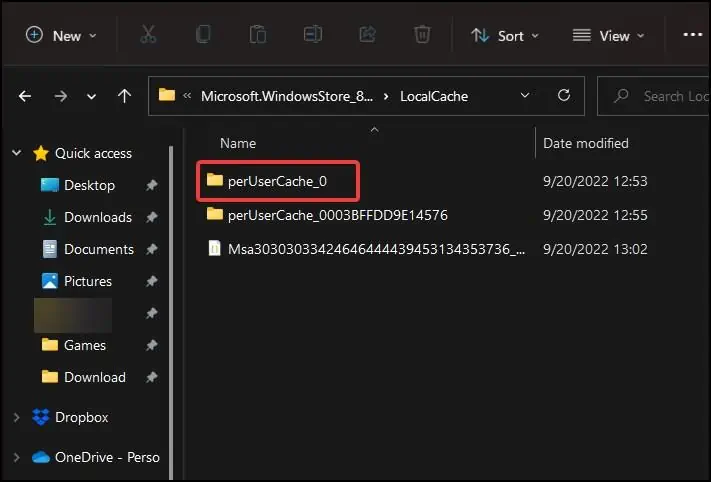This screenshot has height=482, width=711.
Task: Go up one folder level
Action: (124, 96)
